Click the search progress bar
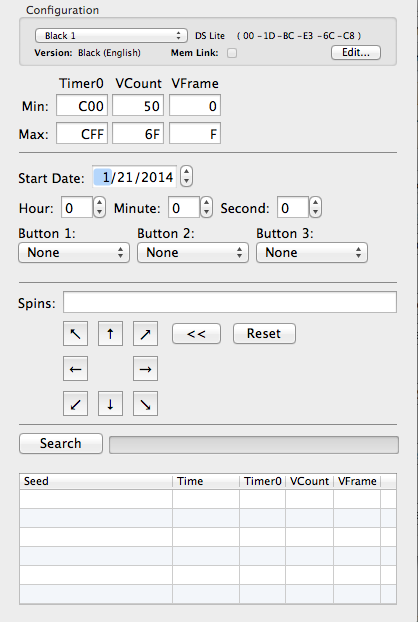Screen dimensions: 418x622 coord(254,445)
